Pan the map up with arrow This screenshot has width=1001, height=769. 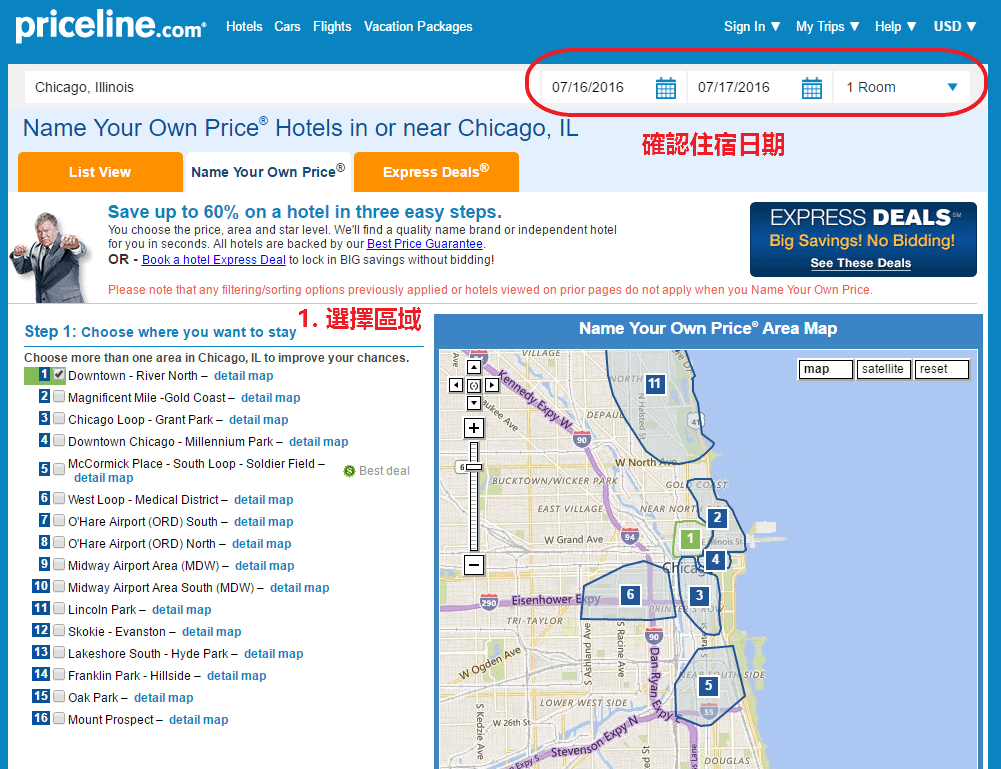point(474,368)
